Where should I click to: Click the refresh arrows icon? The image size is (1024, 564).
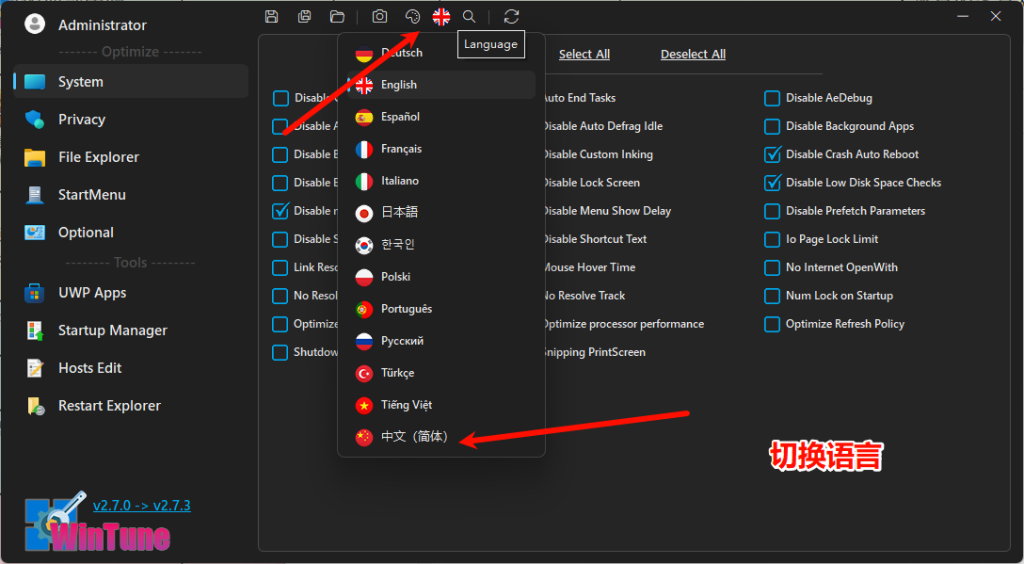pos(512,16)
